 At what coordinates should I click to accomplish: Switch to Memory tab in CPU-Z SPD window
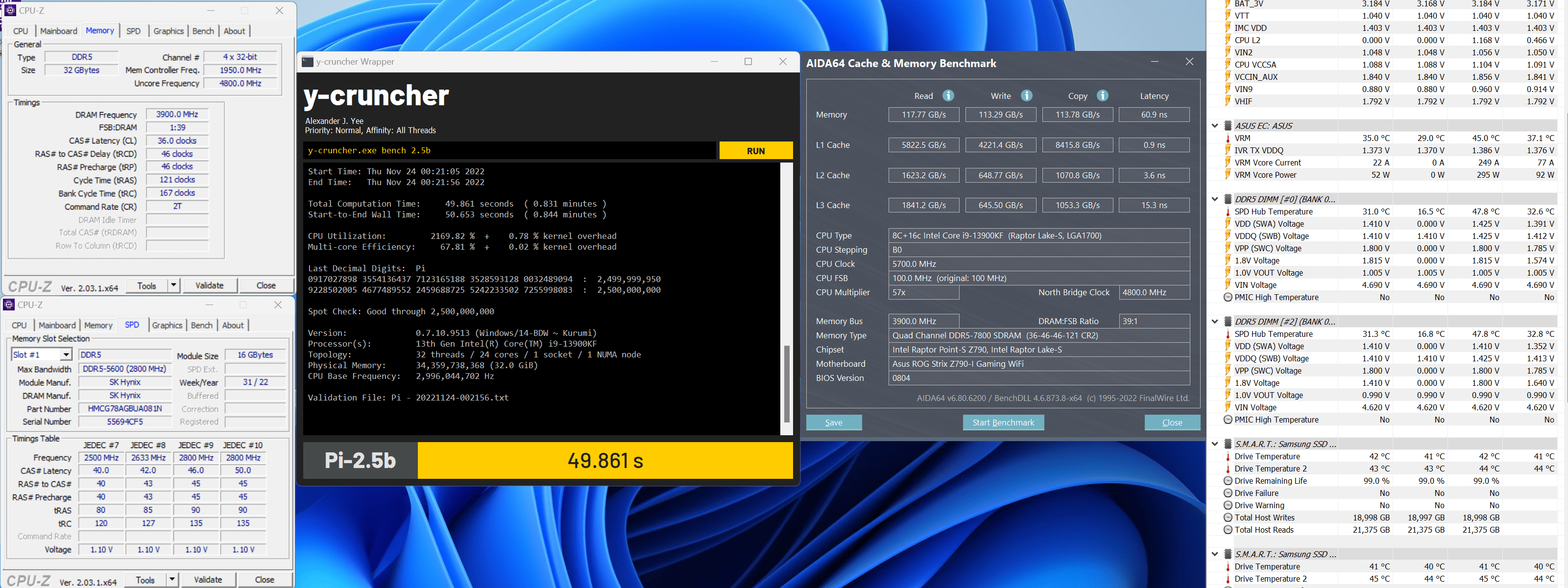click(x=98, y=325)
